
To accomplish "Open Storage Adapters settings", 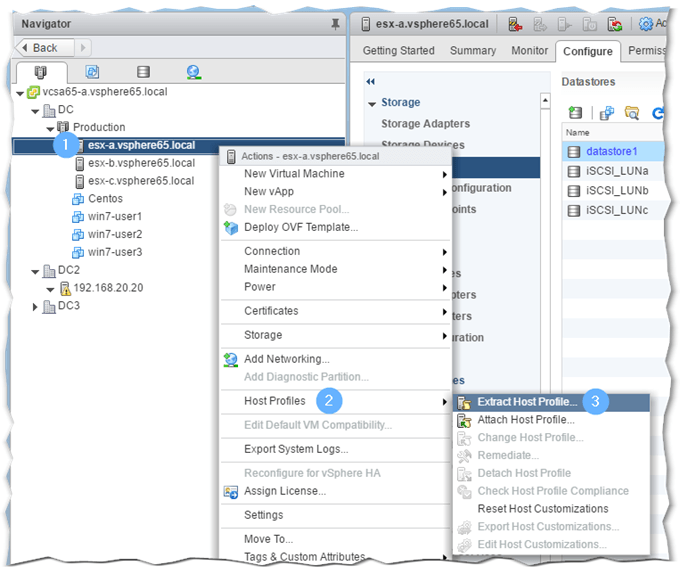I will (x=425, y=124).
